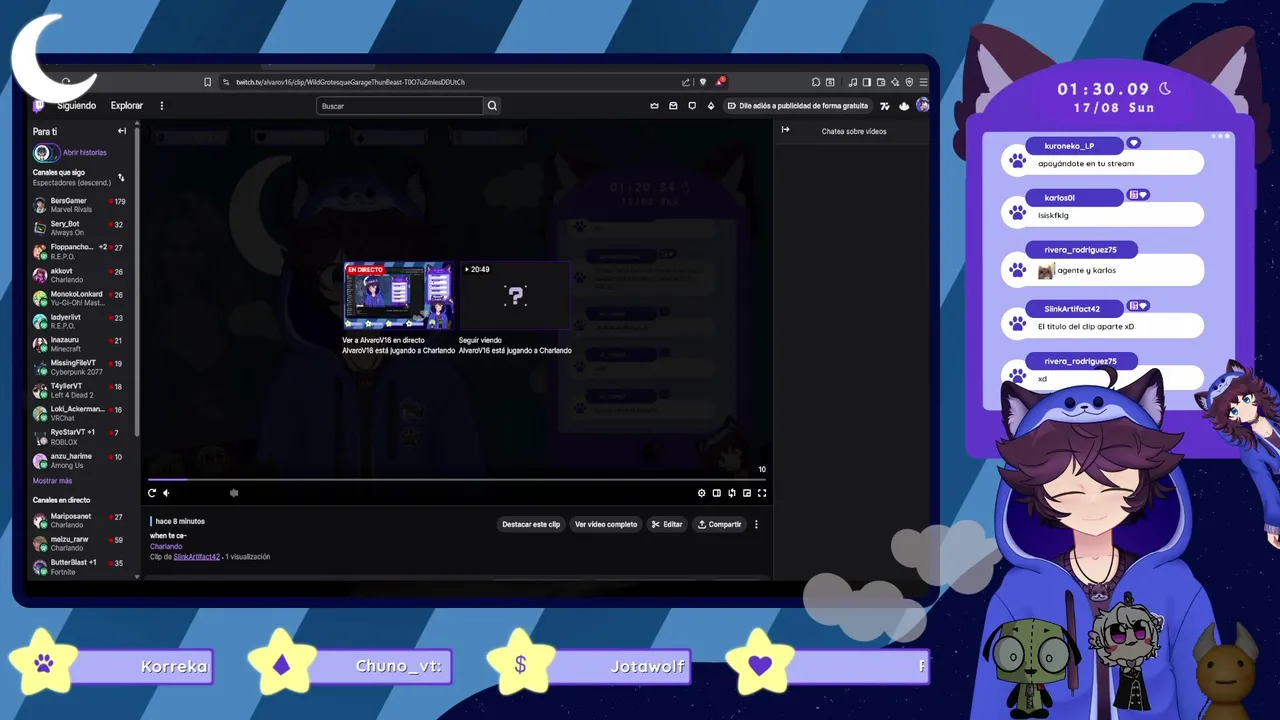Viewport: 1280px width, 720px height.
Task: Expand the chat panel arrow
Action: 785,130
